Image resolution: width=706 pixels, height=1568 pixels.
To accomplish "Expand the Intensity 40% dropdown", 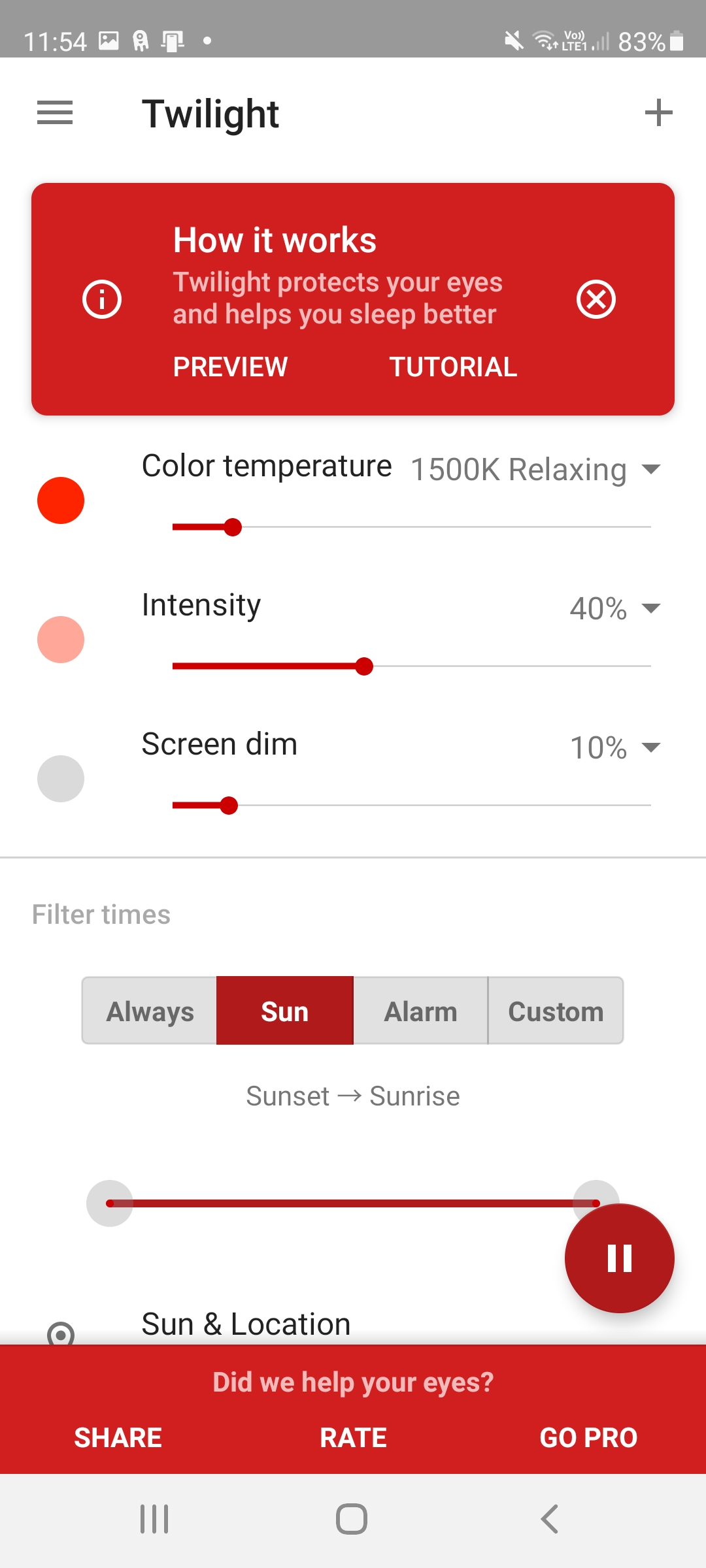I will pyautogui.click(x=614, y=608).
